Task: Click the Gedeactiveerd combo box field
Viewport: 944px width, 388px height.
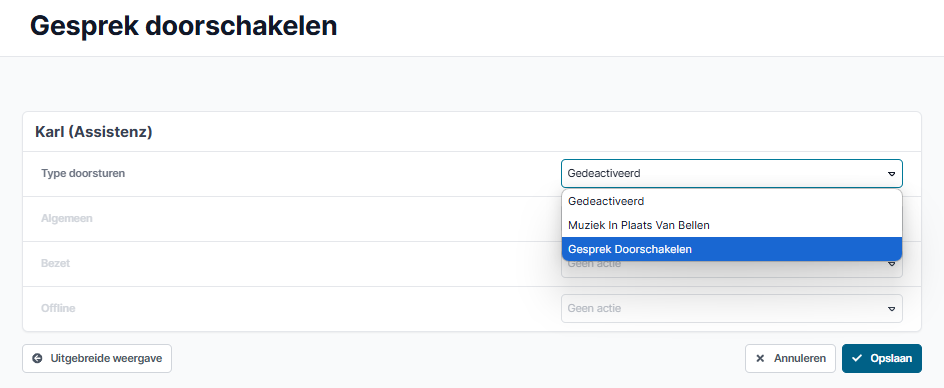Action: (731, 174)
